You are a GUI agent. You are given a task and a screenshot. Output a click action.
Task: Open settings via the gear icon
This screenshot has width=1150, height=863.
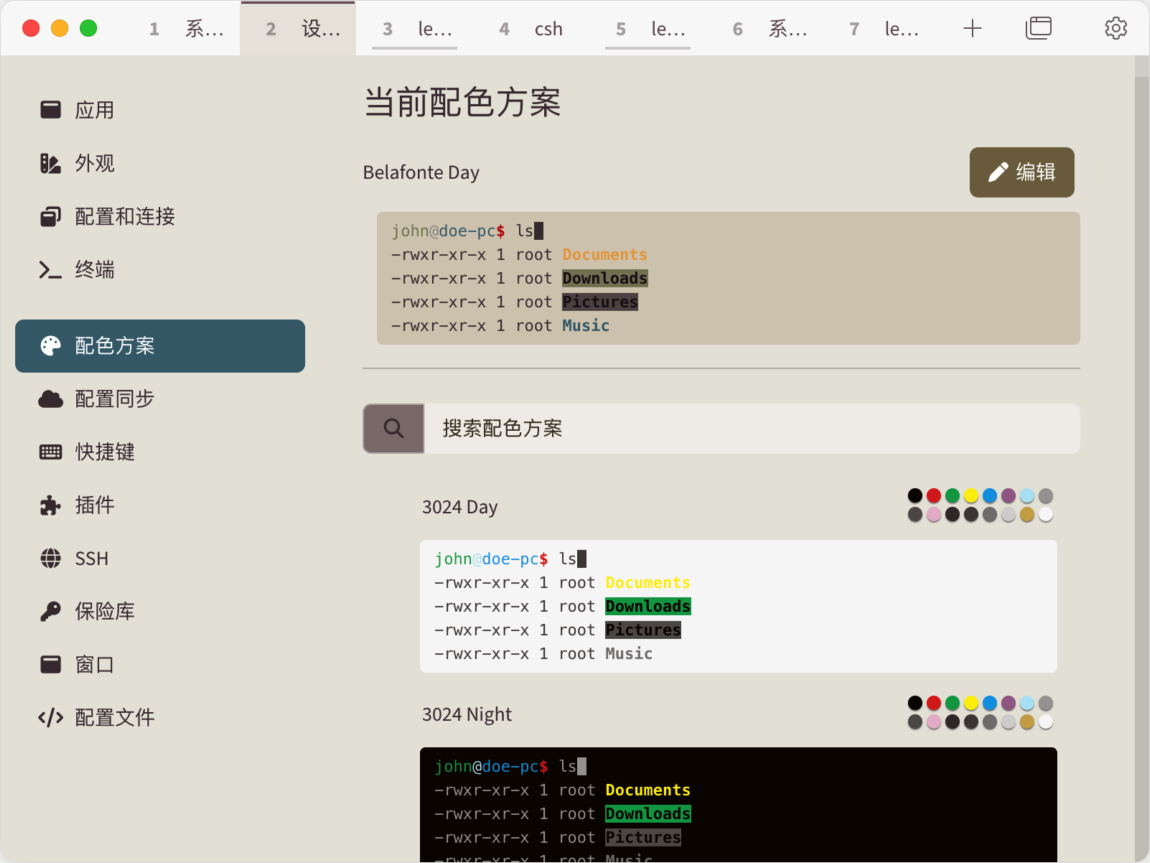1116,29
